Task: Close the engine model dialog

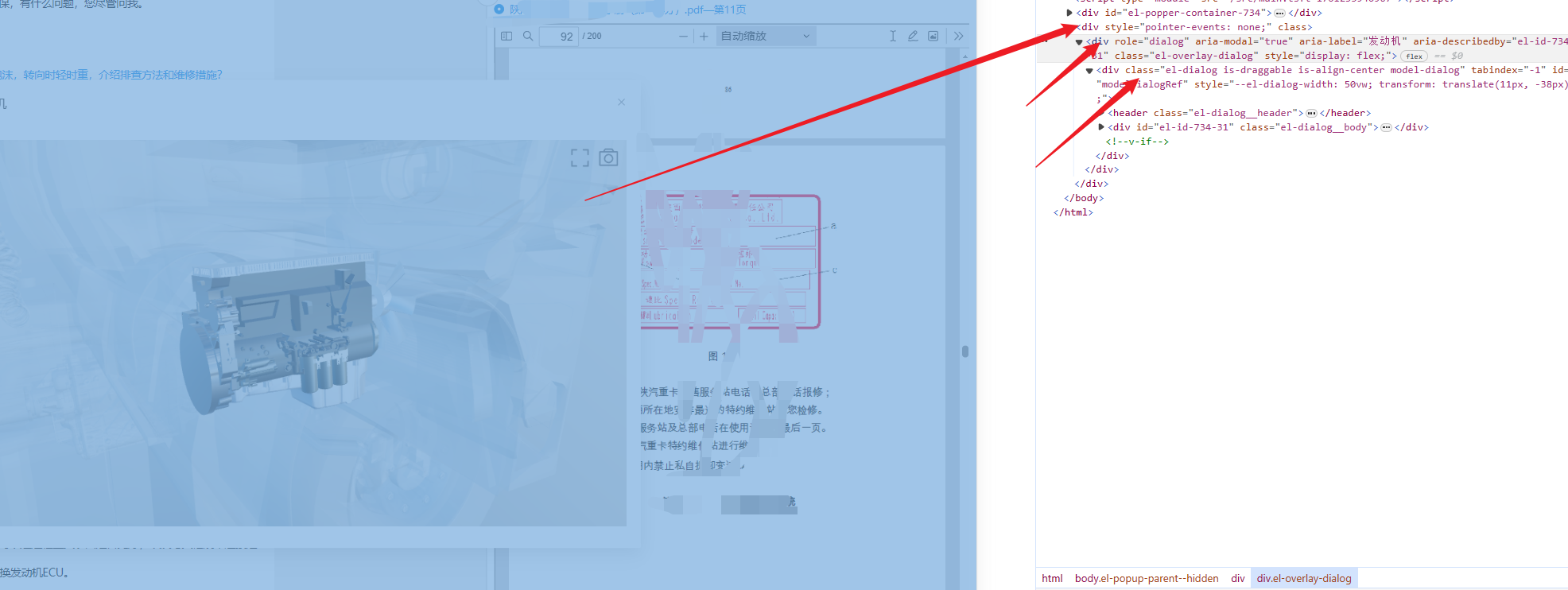Action: pos(621,102)
